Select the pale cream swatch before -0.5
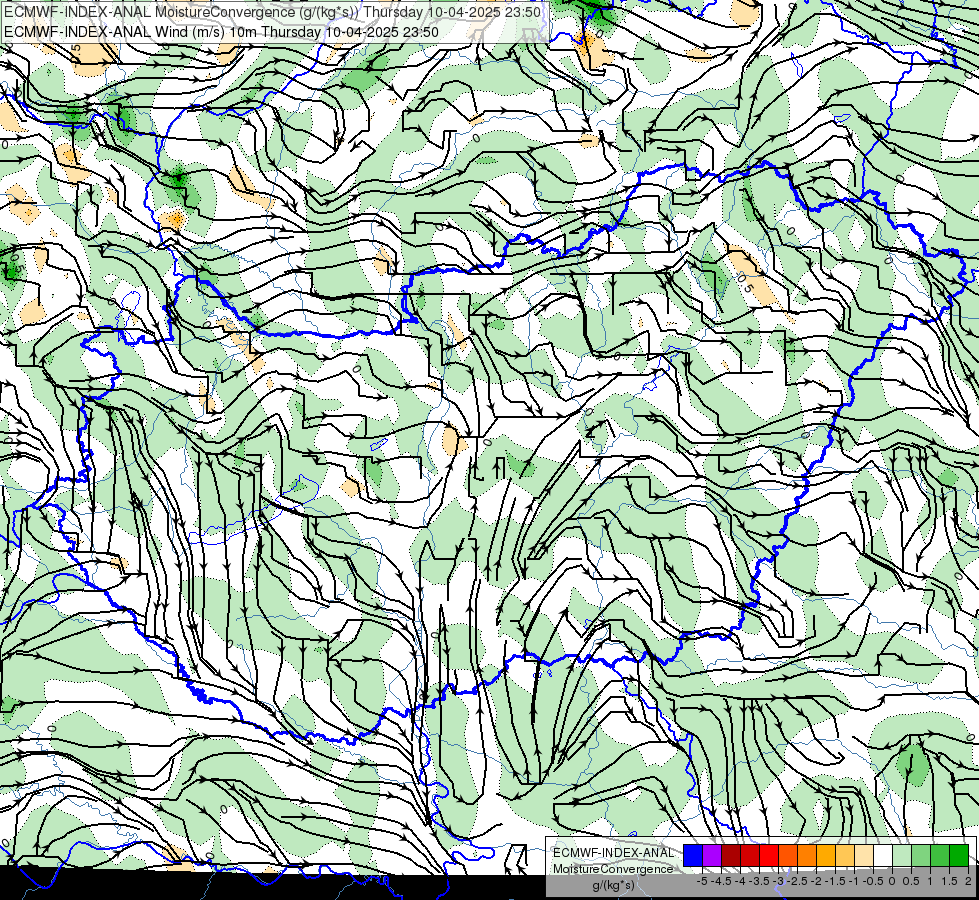The width and height of the screenshot is (979, 900). tap(864, 856)
